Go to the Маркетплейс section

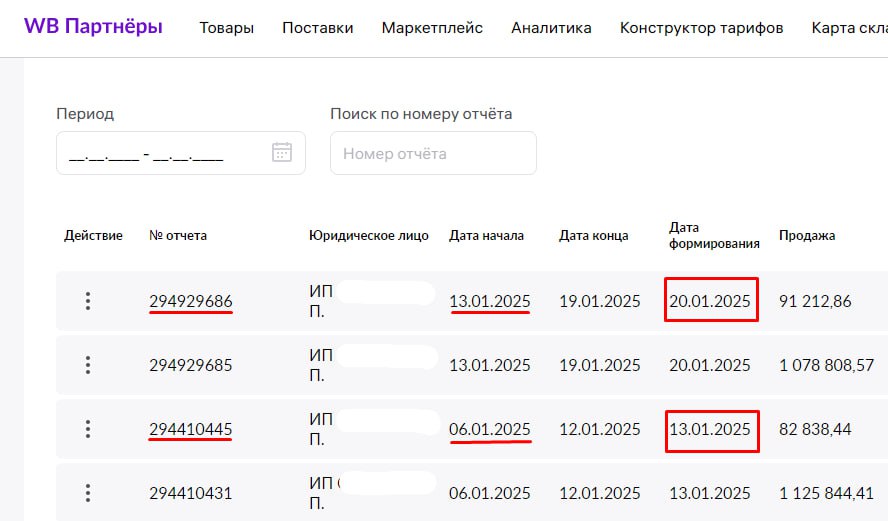[x=432, y=28]
